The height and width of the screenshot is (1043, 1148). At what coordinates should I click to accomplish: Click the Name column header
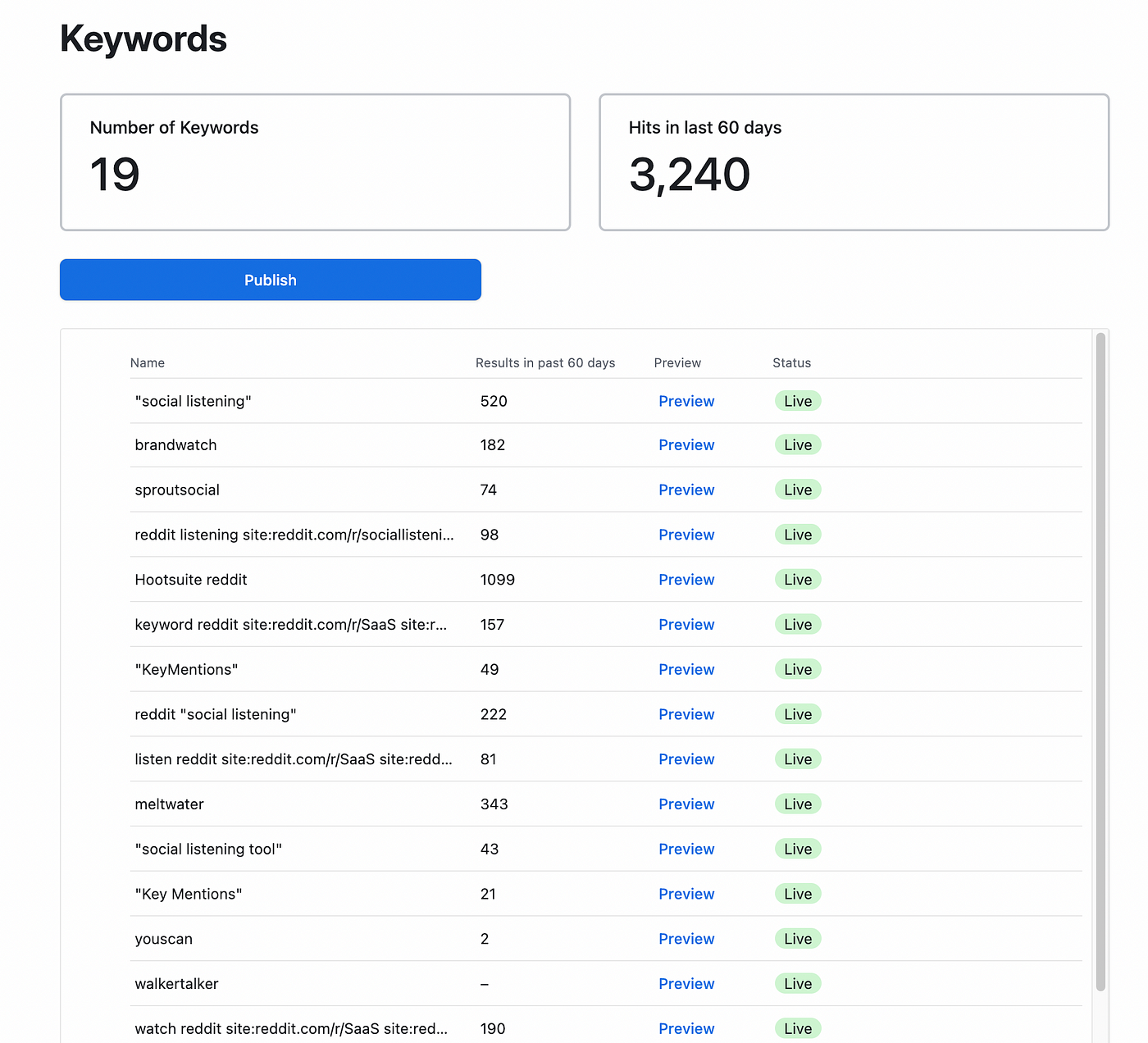tap(148, 362)
